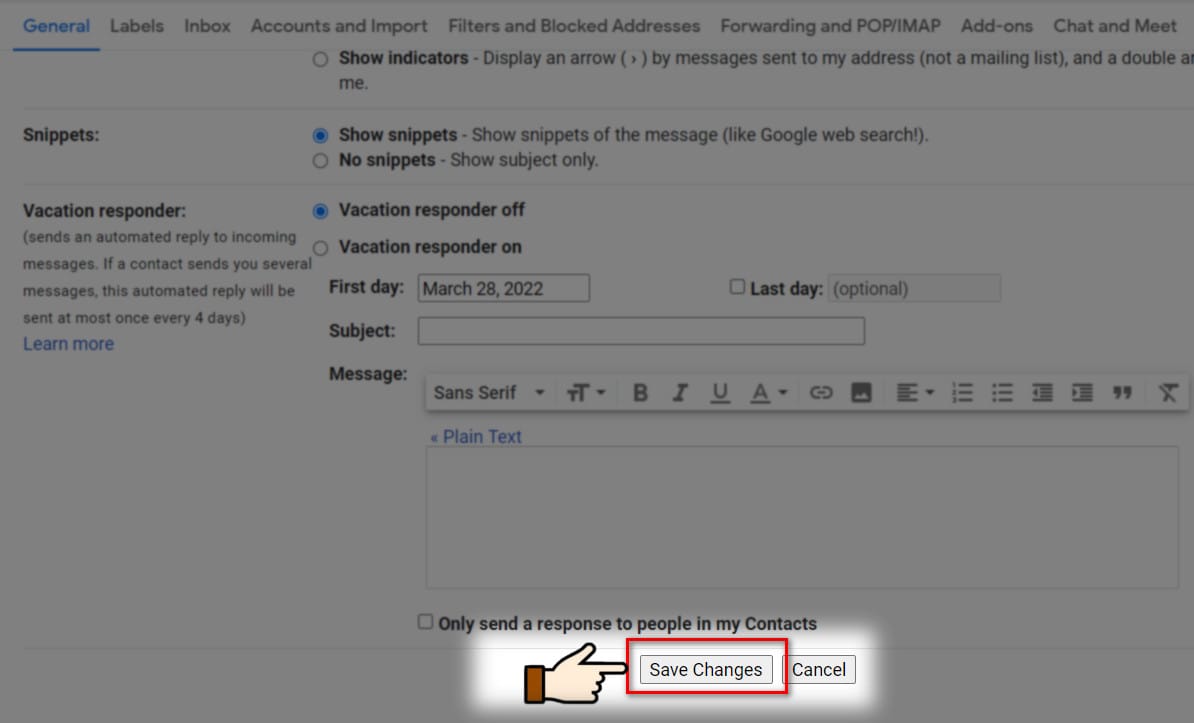Open Accounts and Import tab
Viewport: 1194px width, 723px height.
click(339, 26)
